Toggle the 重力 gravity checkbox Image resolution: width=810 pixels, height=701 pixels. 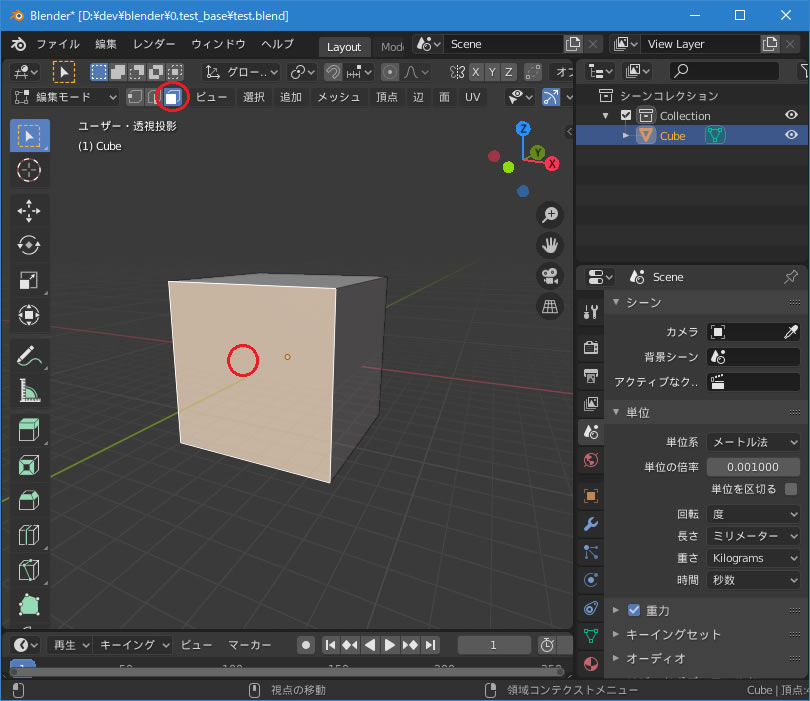[x=634, y=610]
